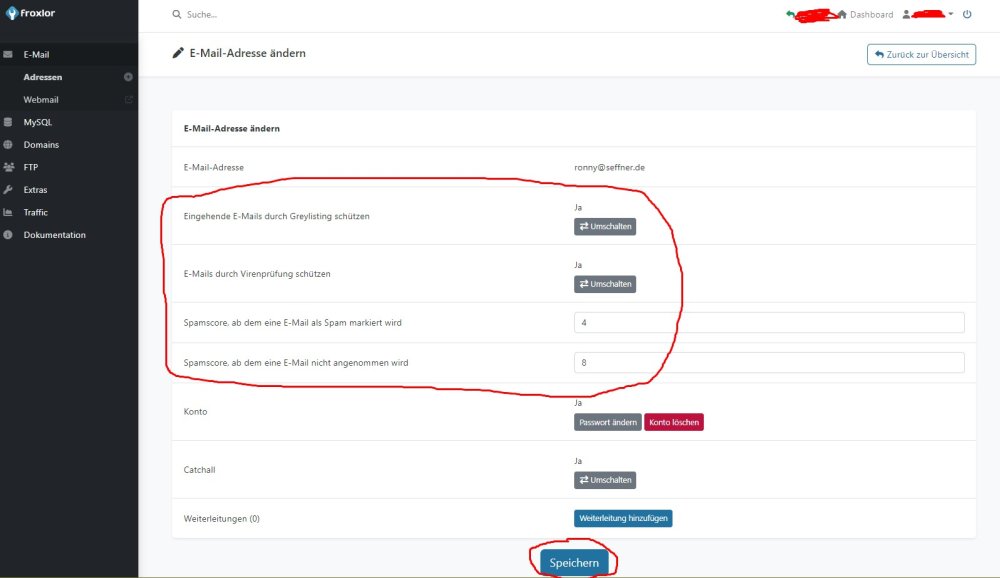Click the Konto löschen button

pyautogui.click(x=674, y=422)
